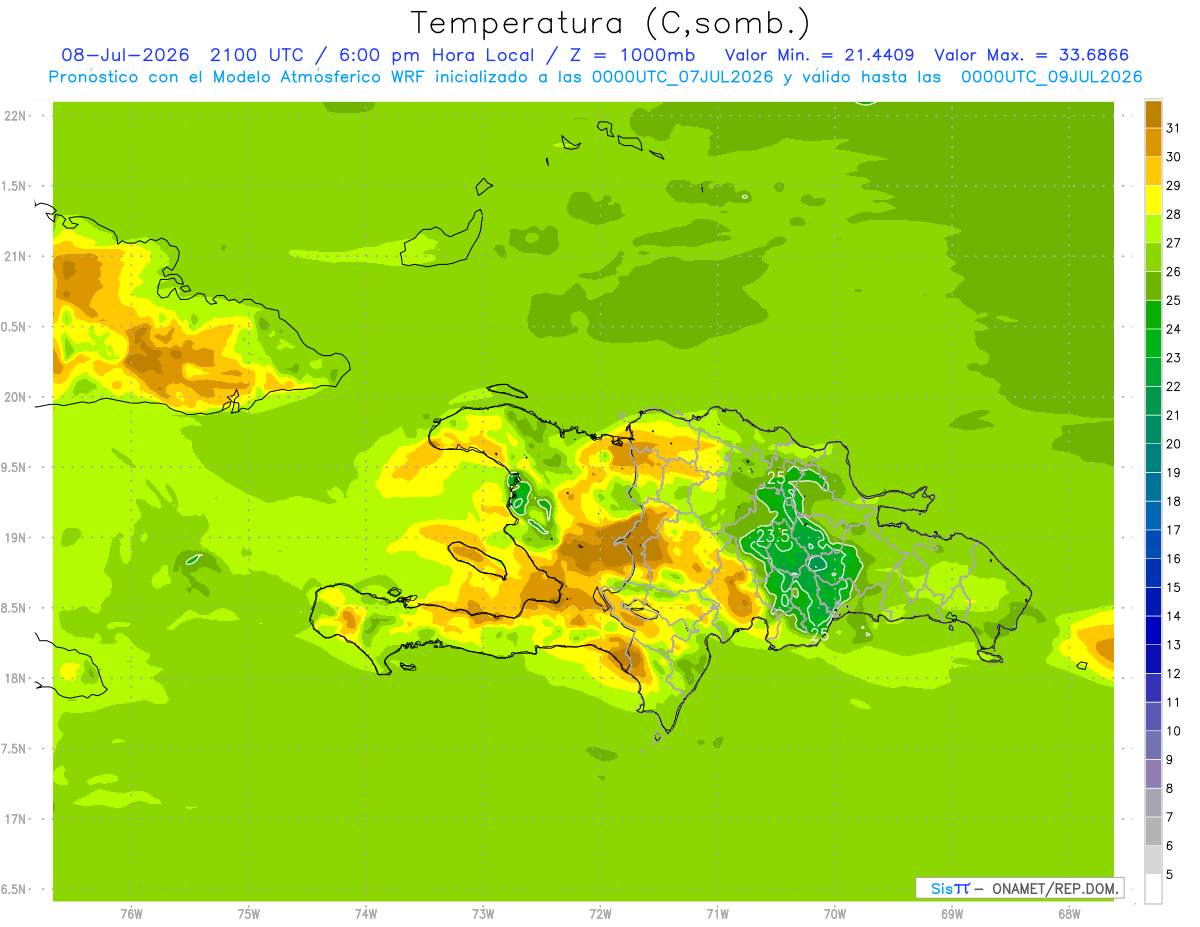Click the '21N' latitude axis label

(x=15, y=256)
